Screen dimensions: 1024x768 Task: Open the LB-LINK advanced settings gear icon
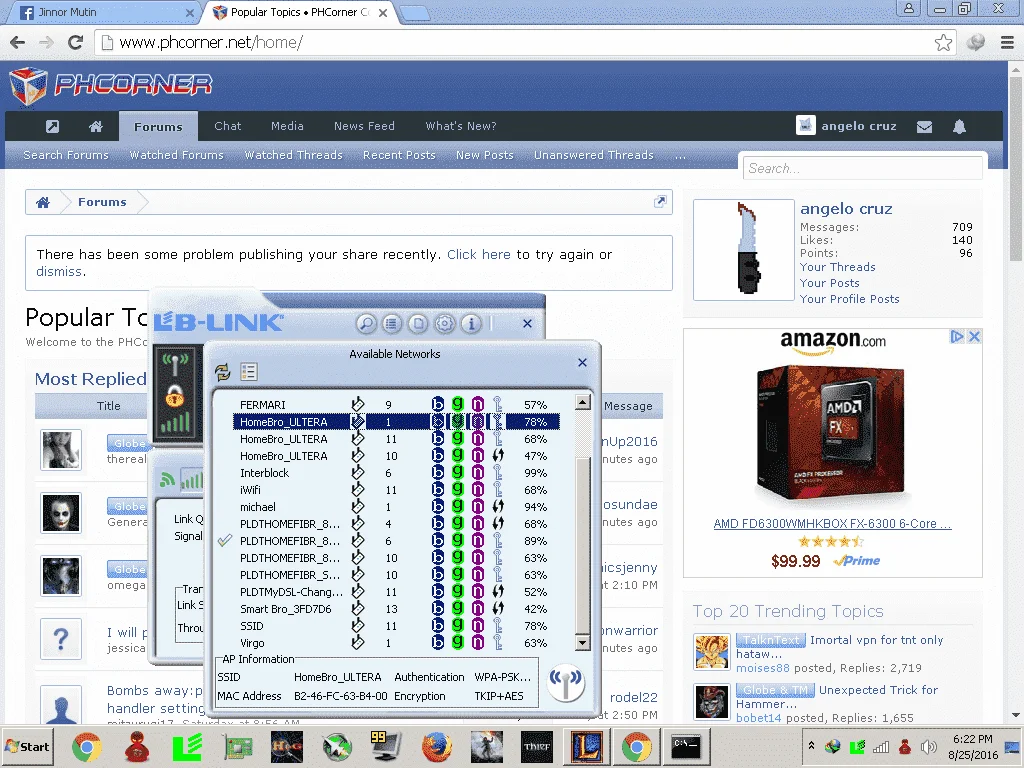pos(445,323)
